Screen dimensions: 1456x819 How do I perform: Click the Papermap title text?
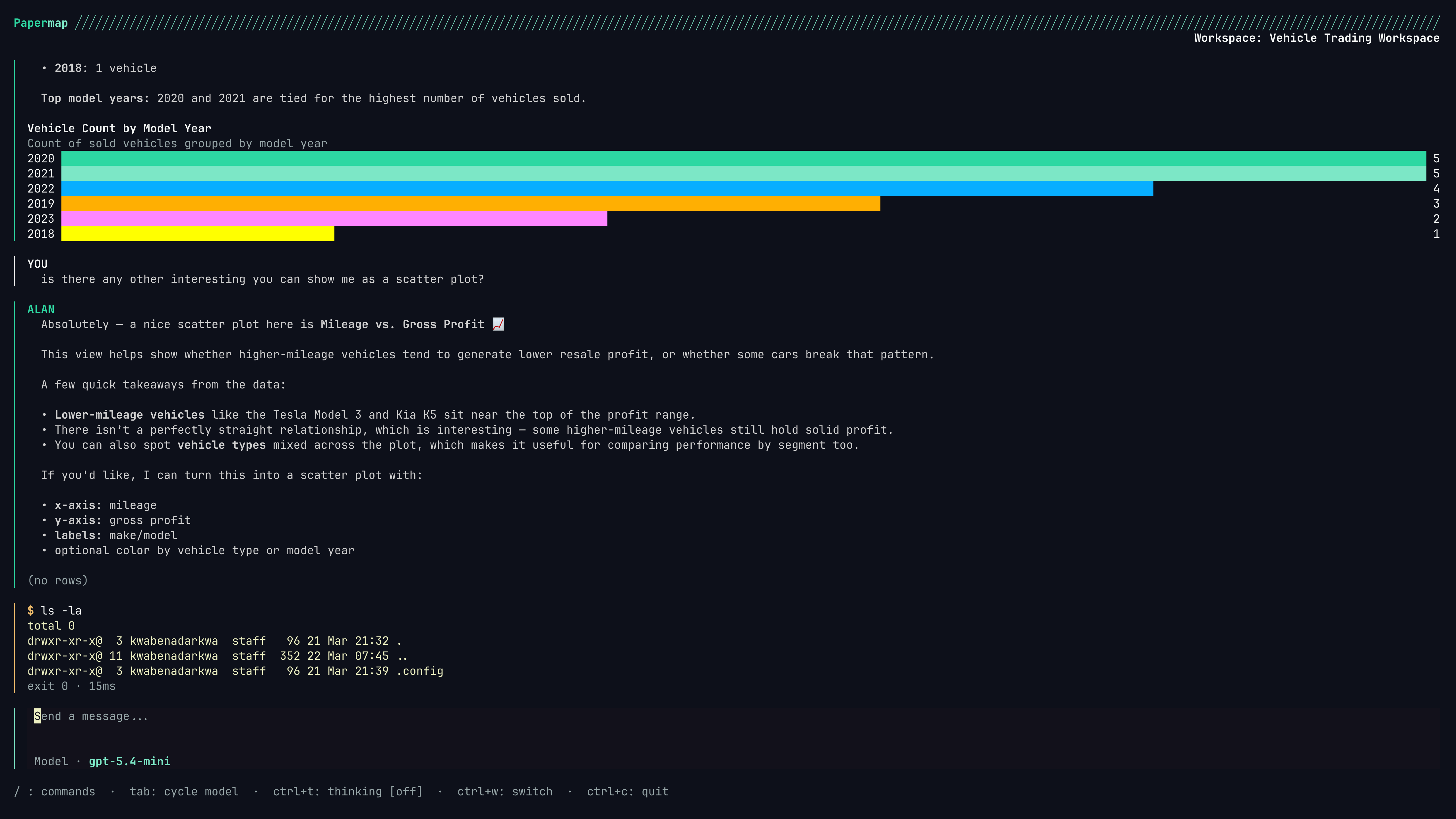pos(41,23)
